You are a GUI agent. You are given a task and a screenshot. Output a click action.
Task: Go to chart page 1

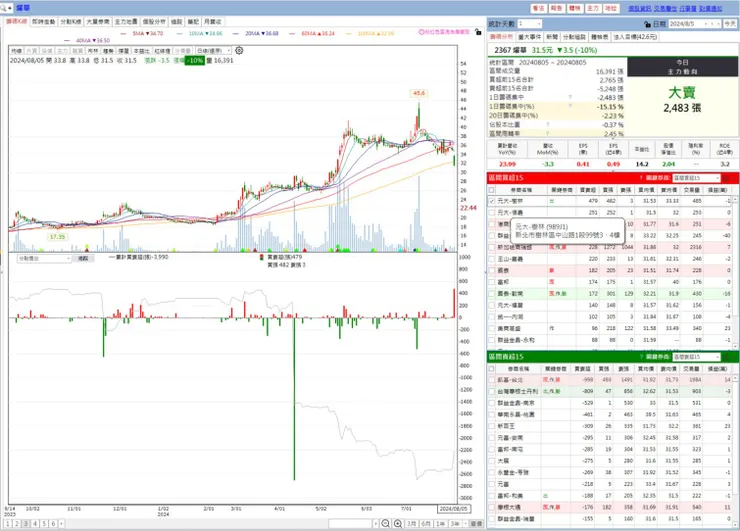click(8, 523)
